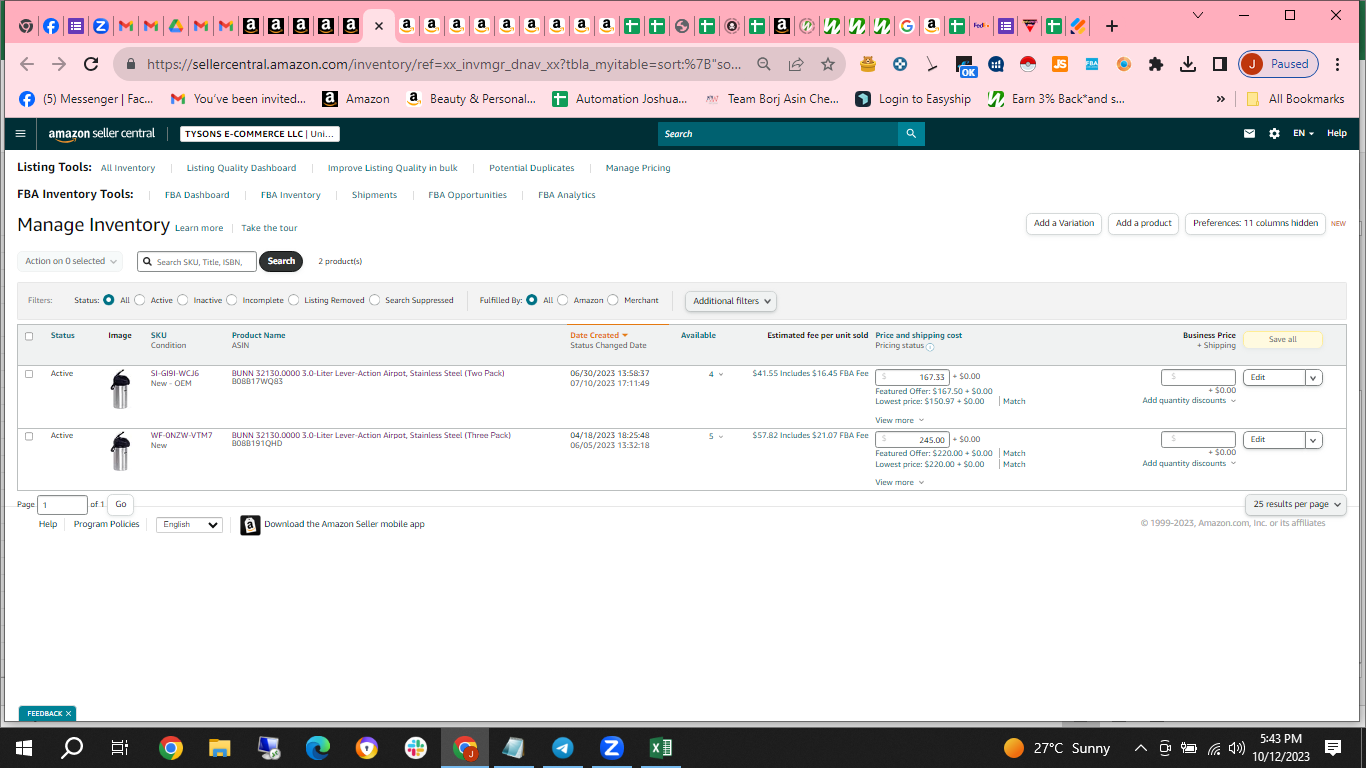Select the Search Suppressed status filter
This screenshot has width=1366, height=768.
click(x=375, y=300)
